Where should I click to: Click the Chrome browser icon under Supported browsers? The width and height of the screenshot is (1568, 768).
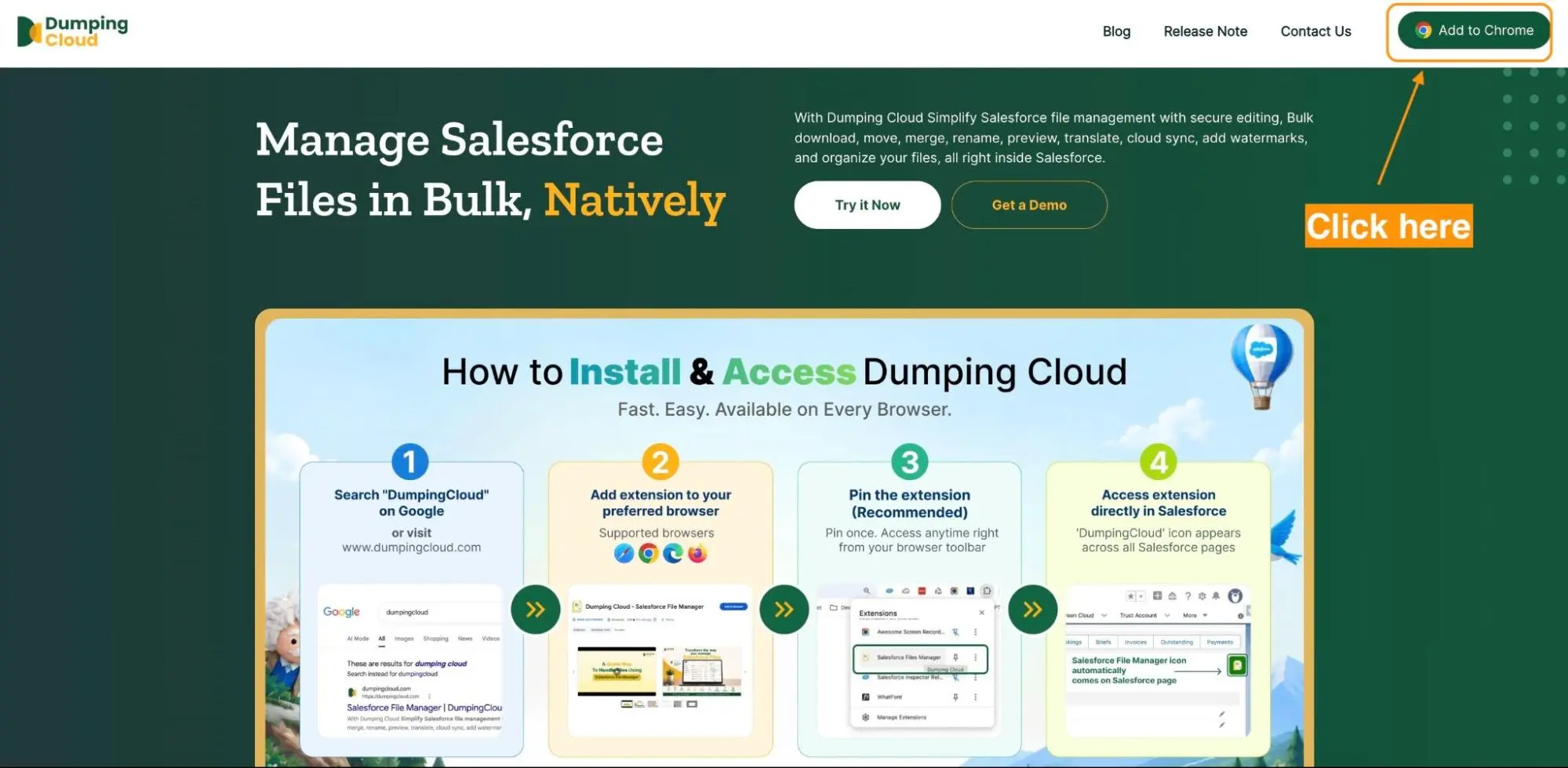tap(648, 554)
